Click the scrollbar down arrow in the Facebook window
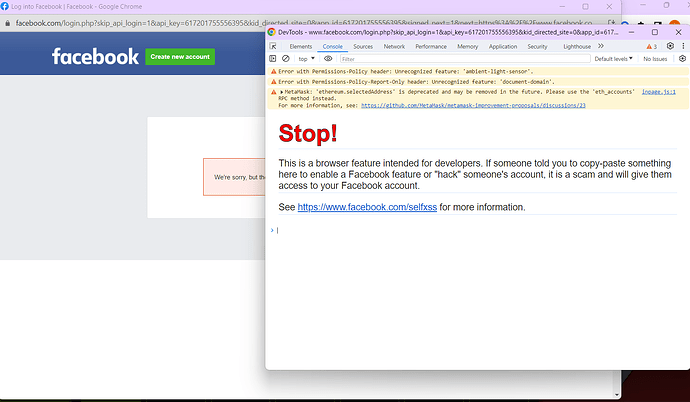 [617, 395]
